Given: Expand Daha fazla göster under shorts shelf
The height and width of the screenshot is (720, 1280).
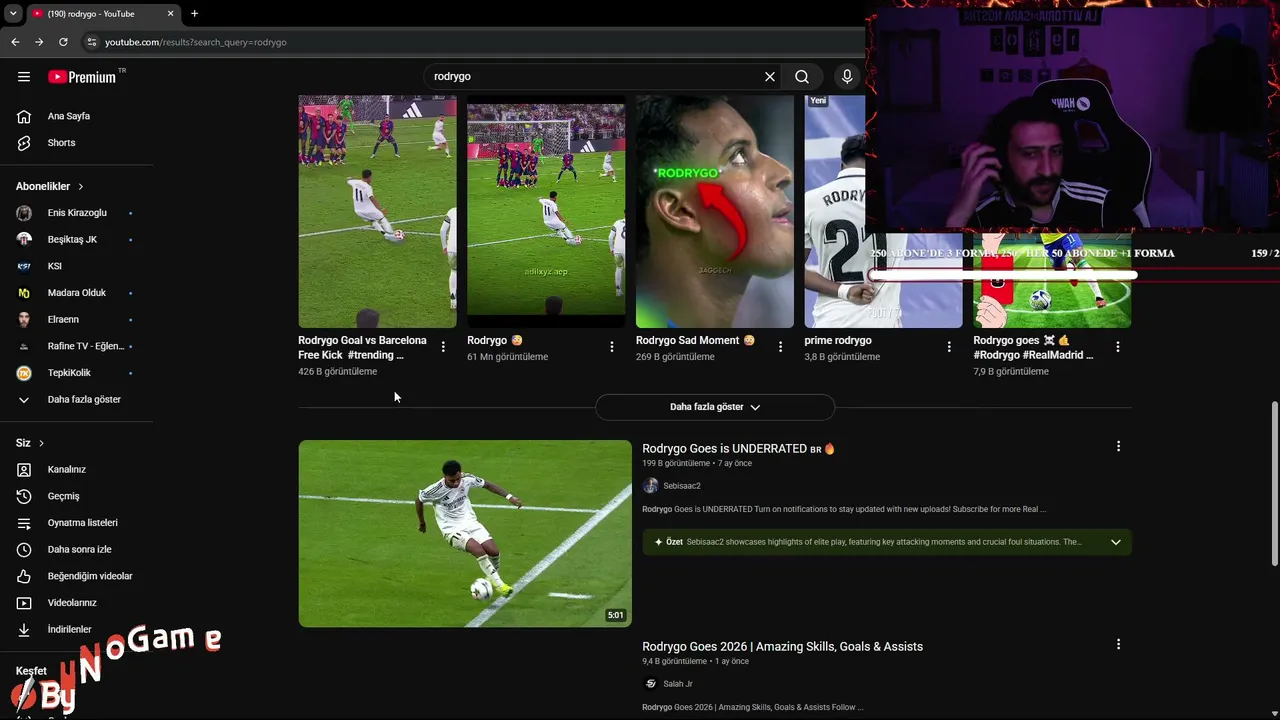Looking at the screenshot, I should click(x=715, y=407).
